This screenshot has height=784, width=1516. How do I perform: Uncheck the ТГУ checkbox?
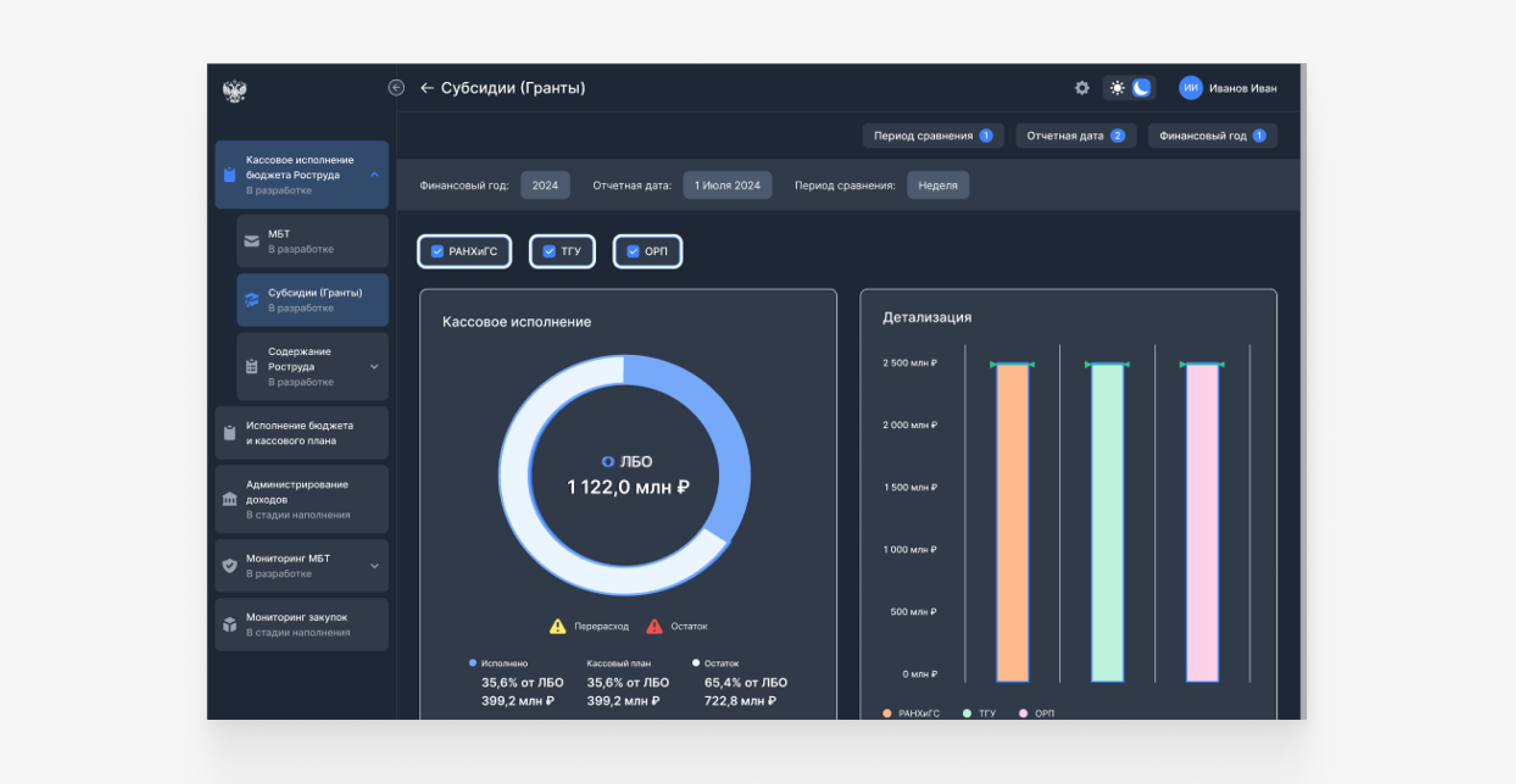(549, 251)
